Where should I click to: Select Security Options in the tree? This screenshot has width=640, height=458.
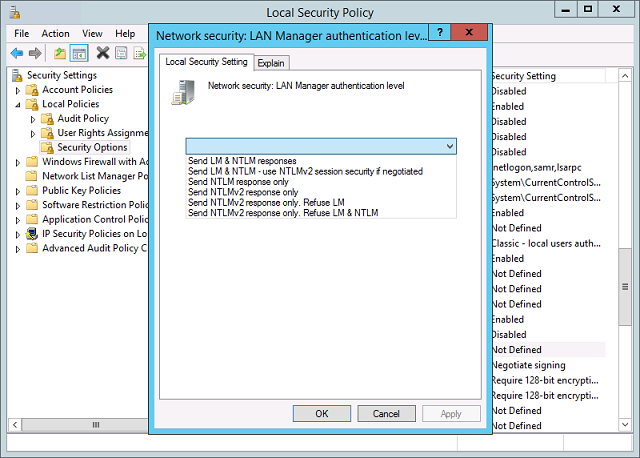pyautogui.click(x=92, y=148)
